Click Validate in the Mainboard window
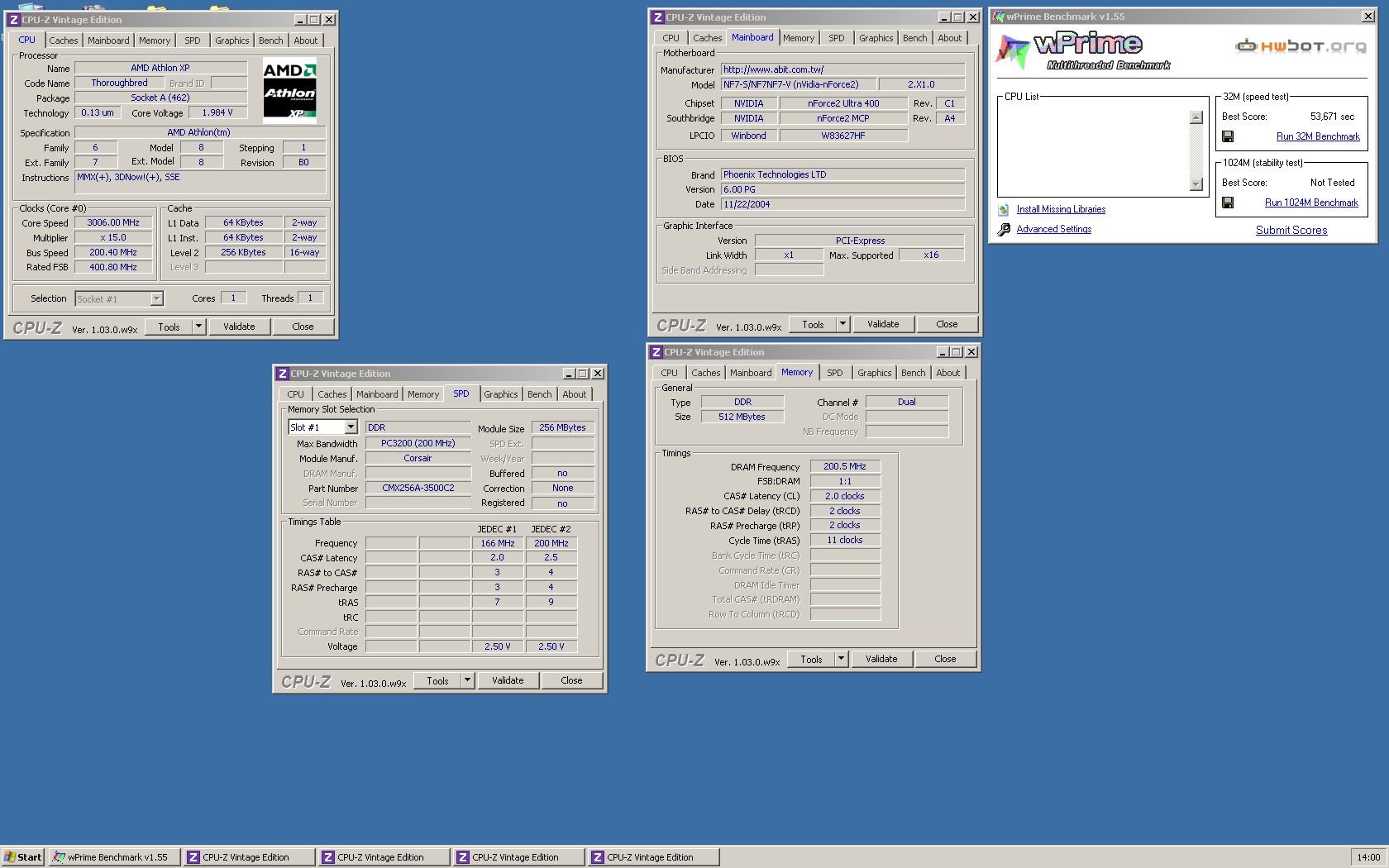 pyautogui.click(x=883, y=324)
